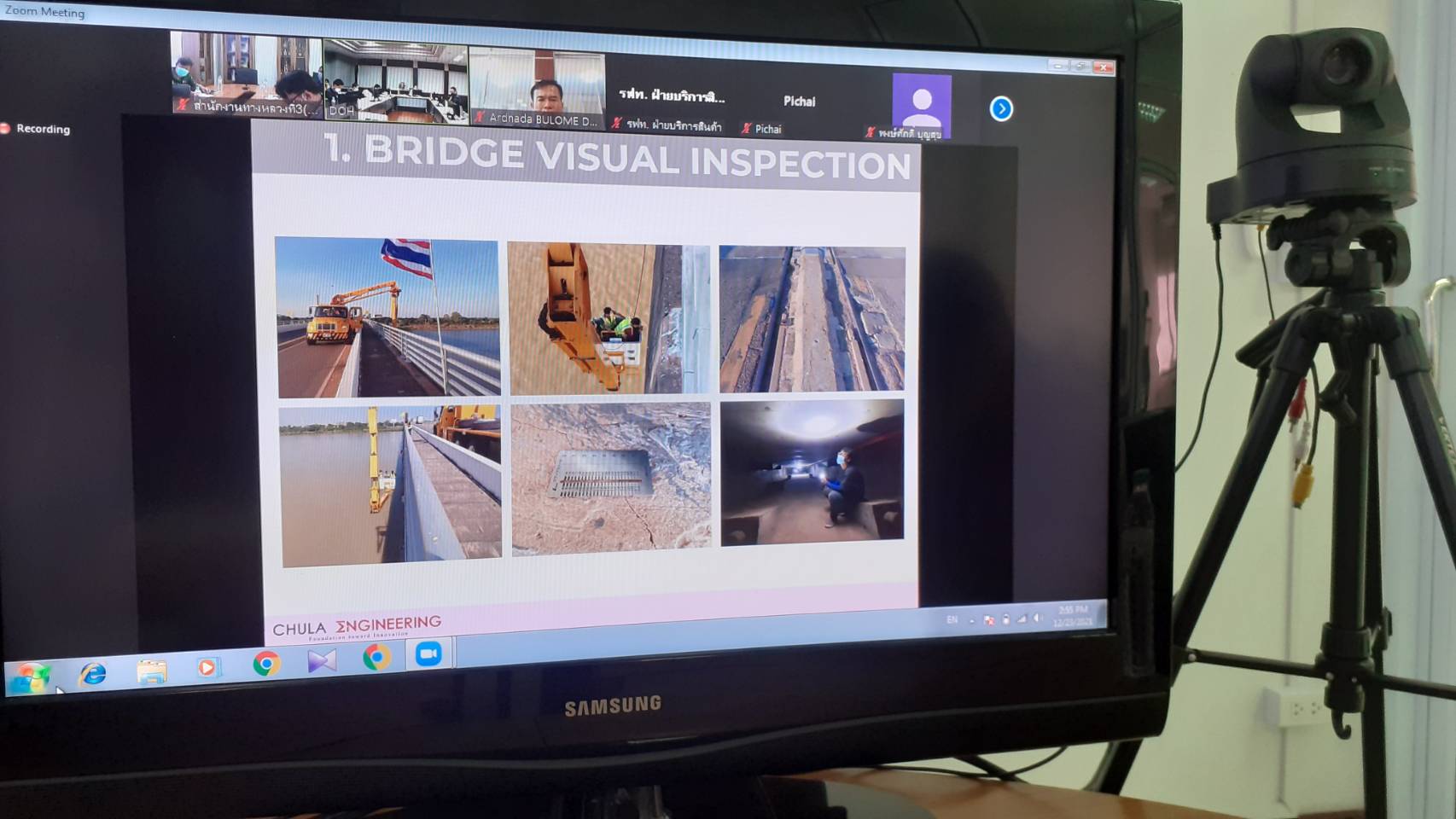Expand hidden system tray icons arrow
The height and width of the screenshot is (819, 1456).
971,620
